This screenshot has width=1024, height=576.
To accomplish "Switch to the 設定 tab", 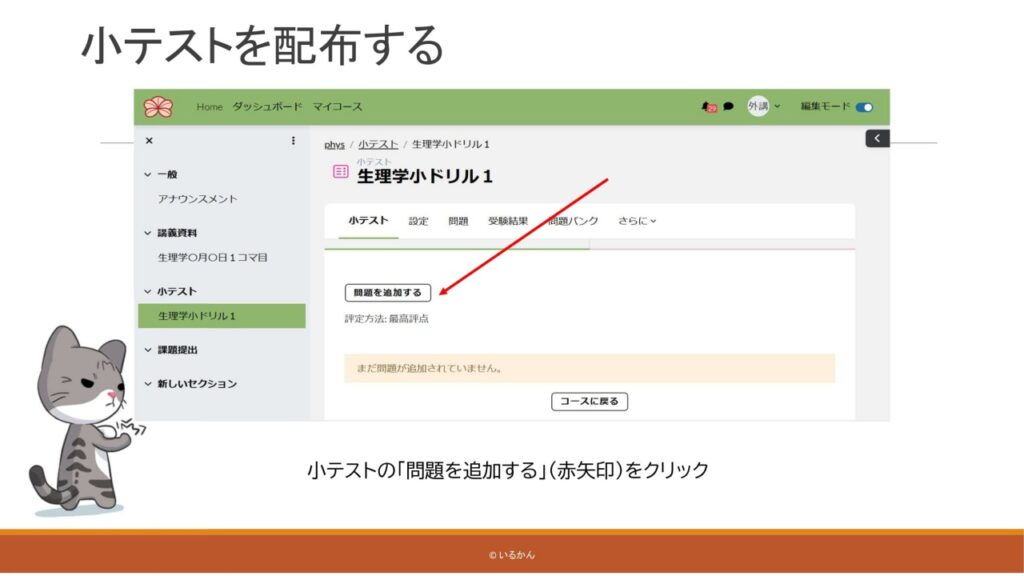I will tap(418, 221).
